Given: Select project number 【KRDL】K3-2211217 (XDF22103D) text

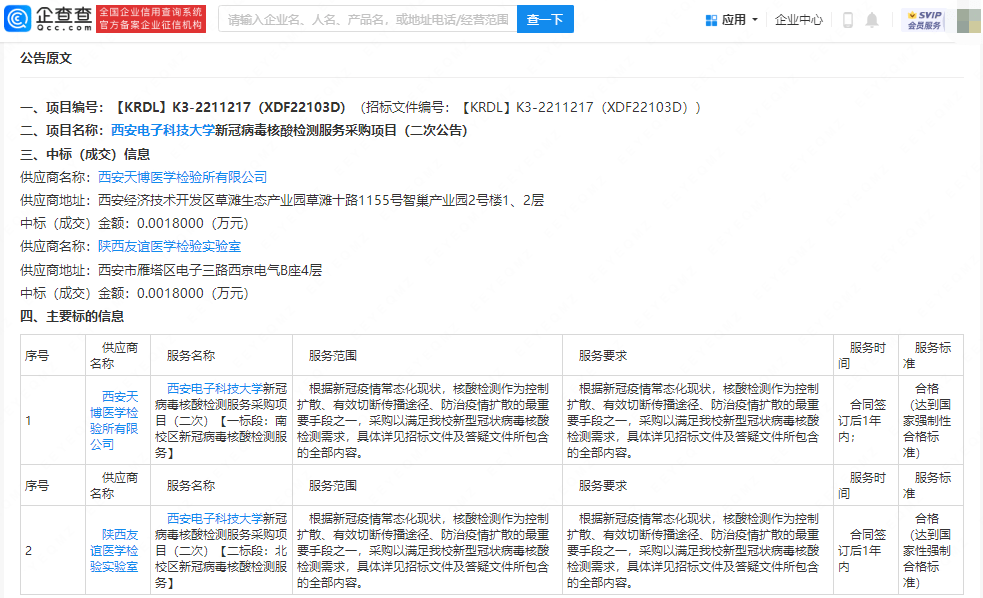Looking at the screenshot, I should [229, 107].
